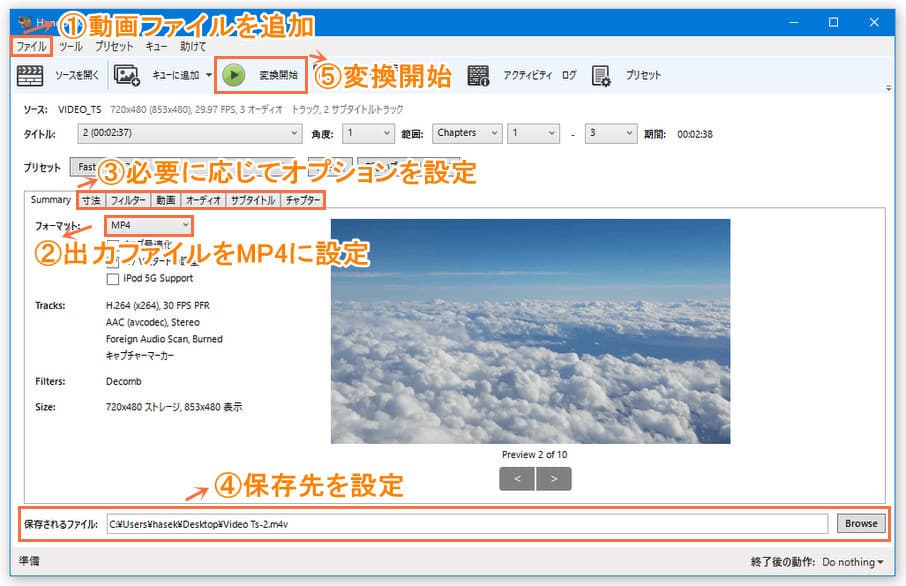Click the キューに追加 toolbar button
Image resolution: width=906 pixels, height=586 pixels.
(176, 75)
